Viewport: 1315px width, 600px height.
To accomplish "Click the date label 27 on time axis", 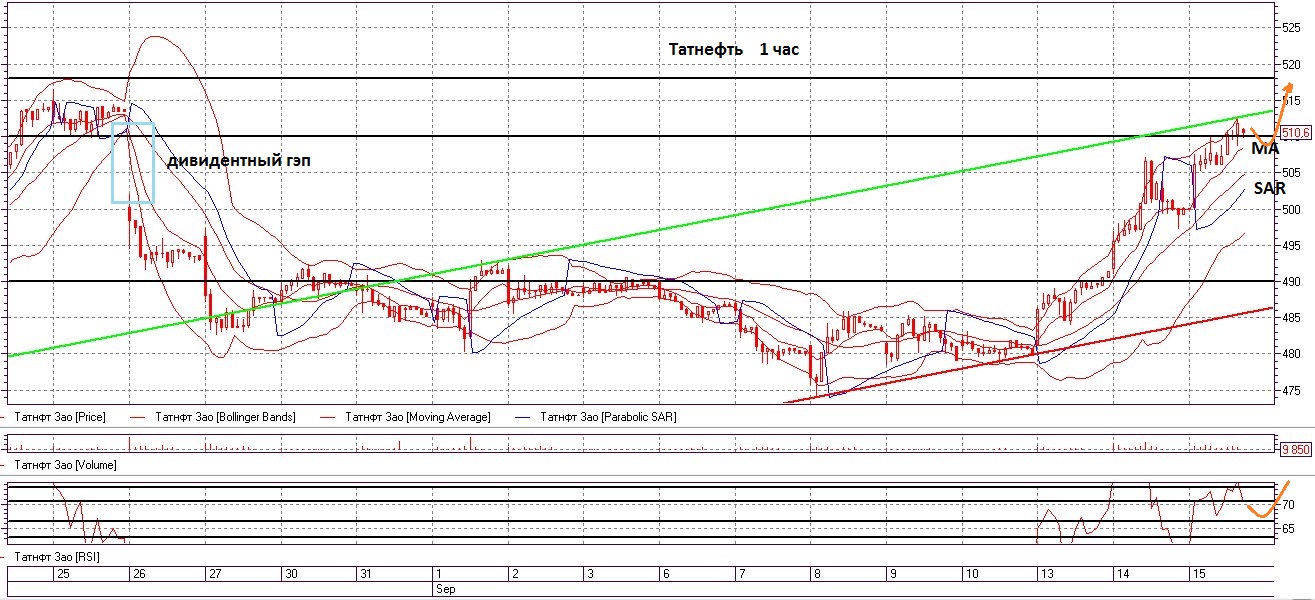I will [214, 574].
